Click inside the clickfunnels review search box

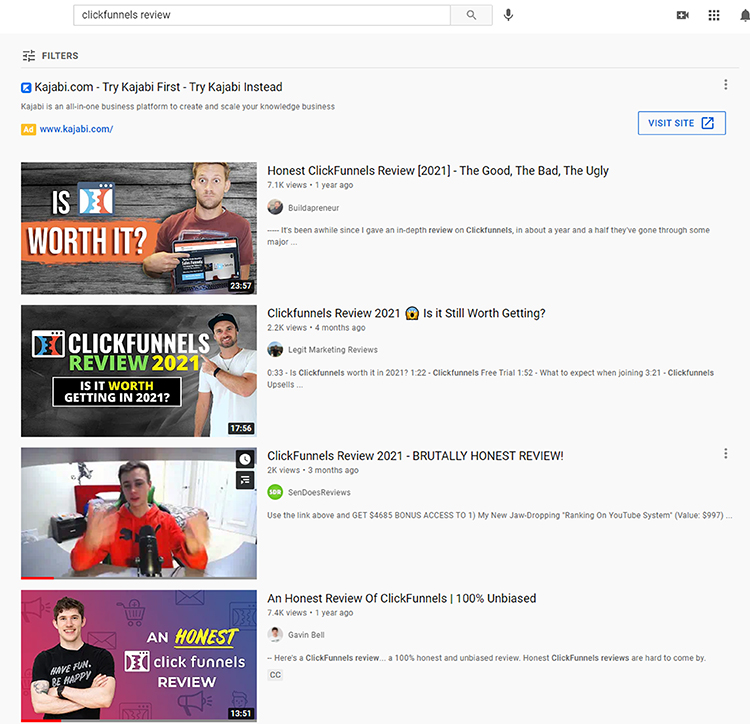tap(262, 15)
